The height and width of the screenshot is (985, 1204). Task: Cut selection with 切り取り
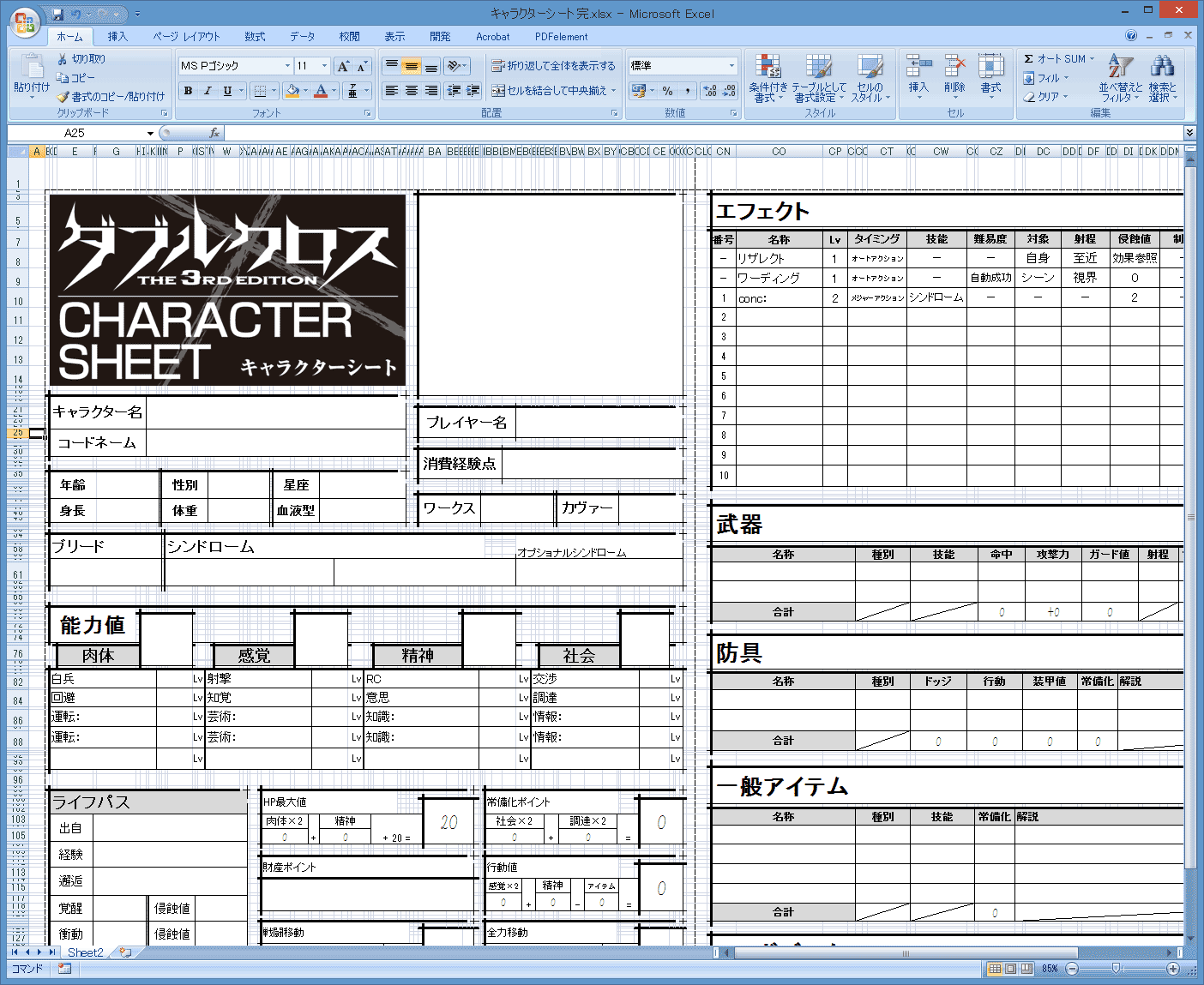point(81,59)
